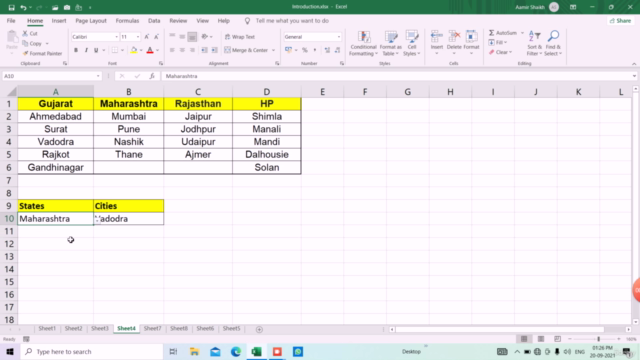Toggle Italic formatting

tap(86, 50)
